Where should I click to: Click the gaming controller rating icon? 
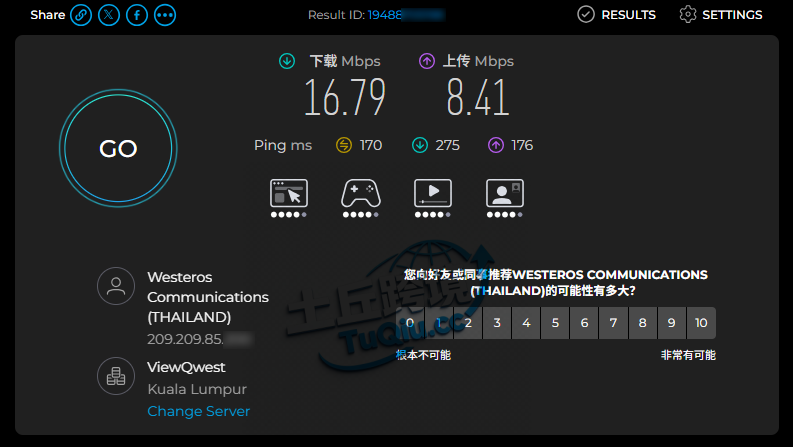(x=361, y=193)
